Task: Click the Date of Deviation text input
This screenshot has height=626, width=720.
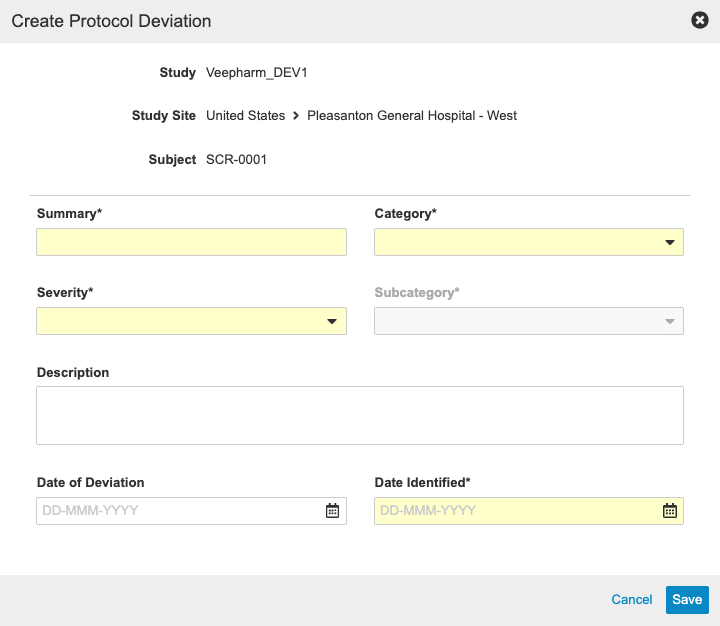Action: tap(180, 511)
